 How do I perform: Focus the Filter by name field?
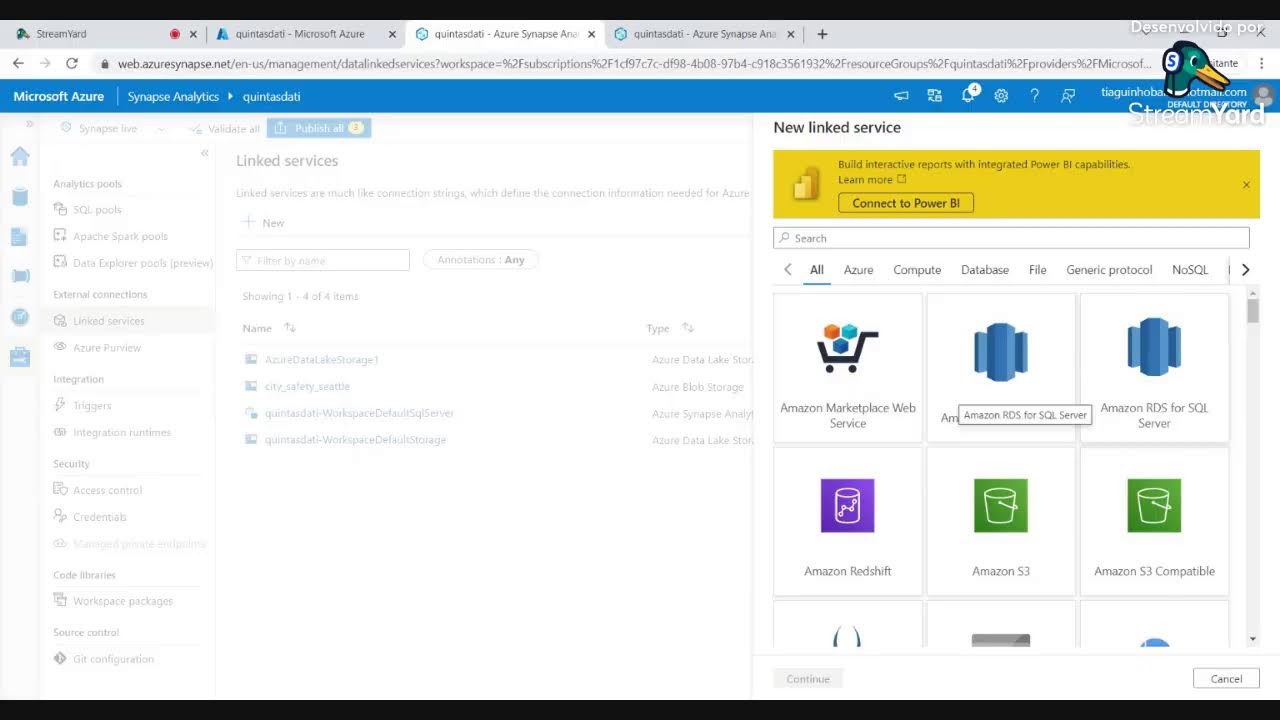(x=323, y=260)
